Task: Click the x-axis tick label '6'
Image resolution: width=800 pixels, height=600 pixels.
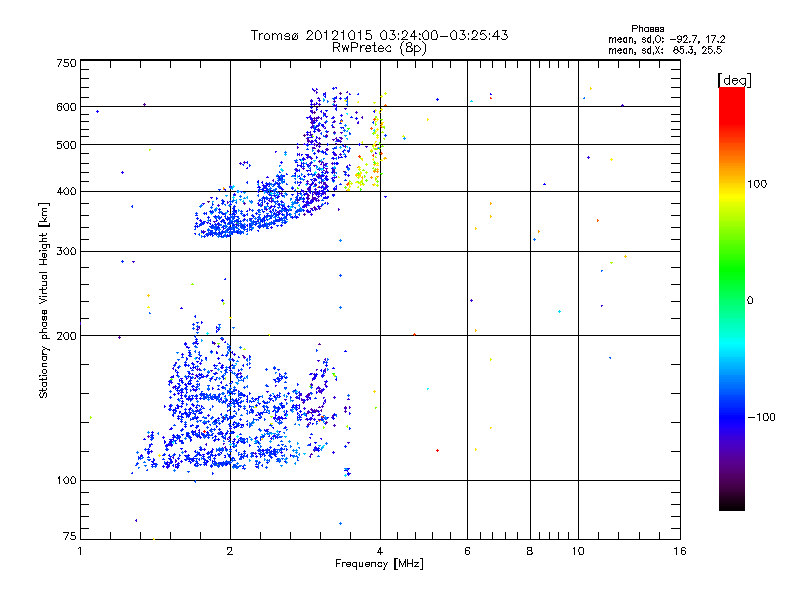Action: (x=467, y=551)
